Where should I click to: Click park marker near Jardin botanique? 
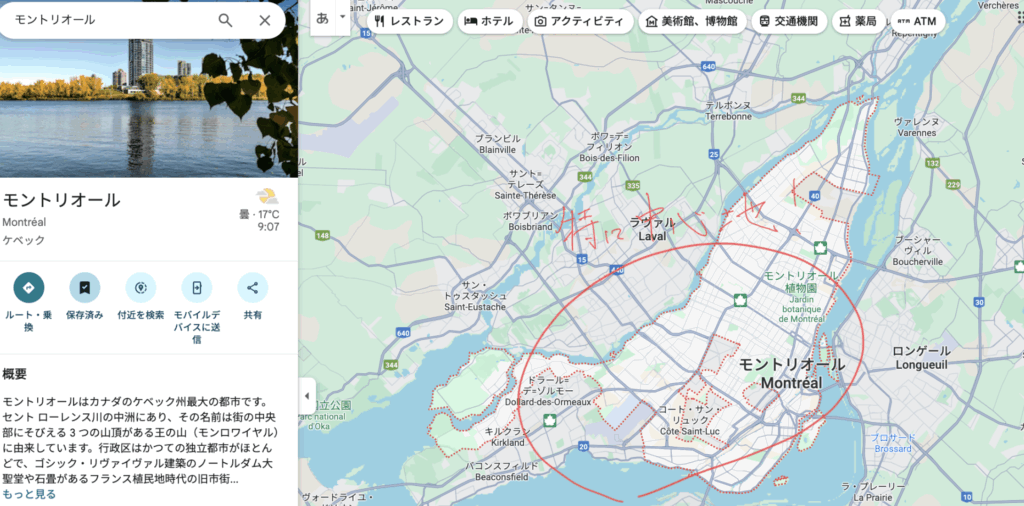click(x=739, y=300)
